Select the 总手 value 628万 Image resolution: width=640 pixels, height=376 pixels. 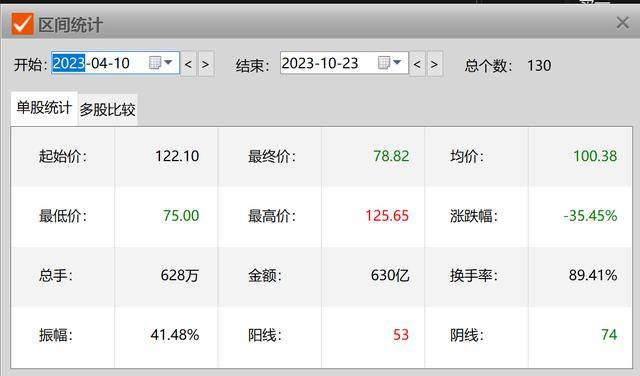coord(180,275)
